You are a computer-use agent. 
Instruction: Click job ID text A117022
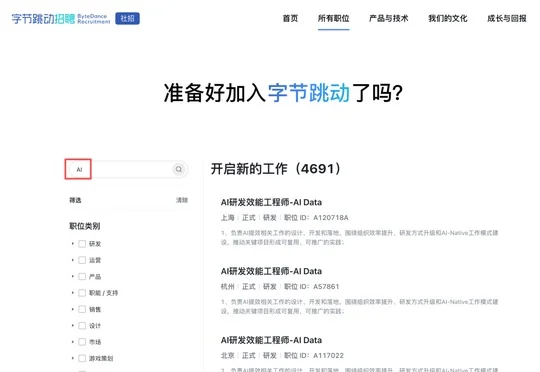point(328,355)
